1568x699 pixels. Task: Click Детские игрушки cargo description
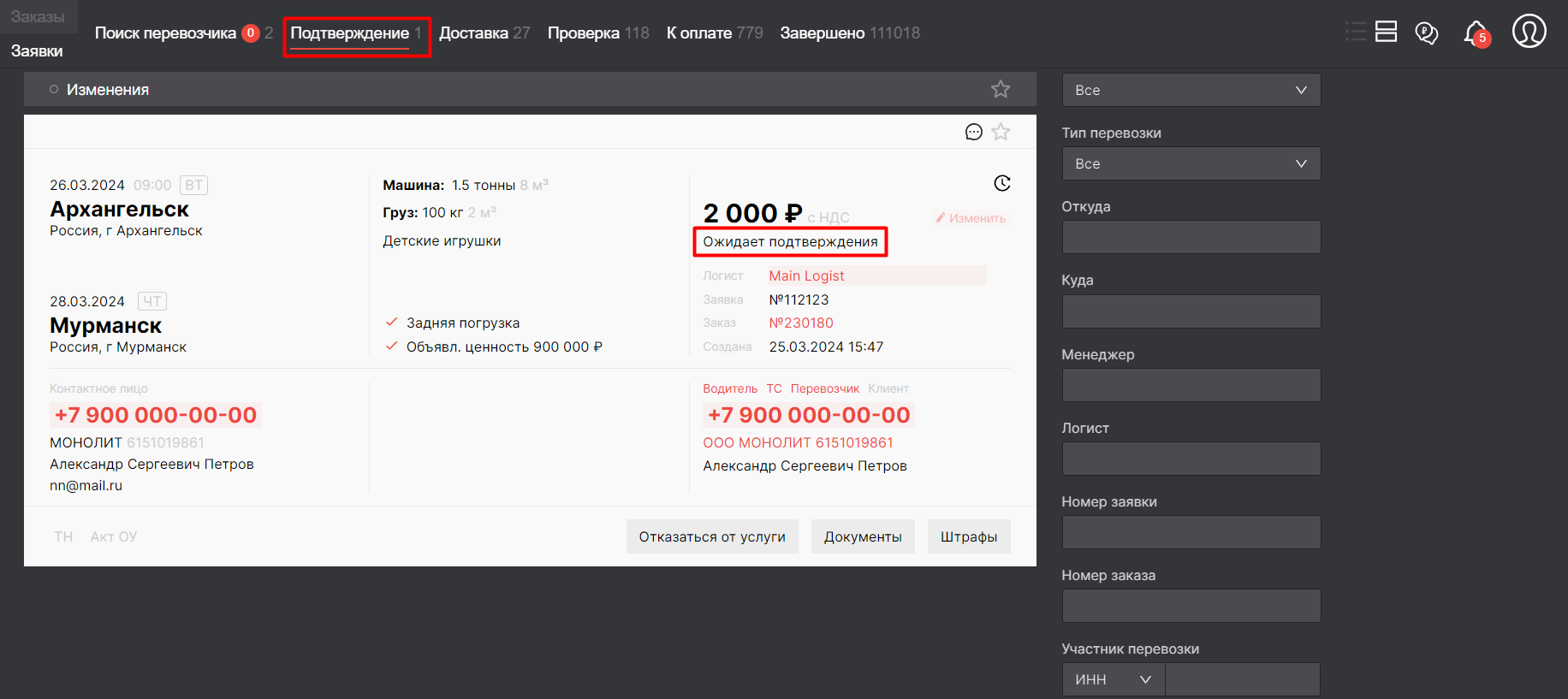[442, 240]
